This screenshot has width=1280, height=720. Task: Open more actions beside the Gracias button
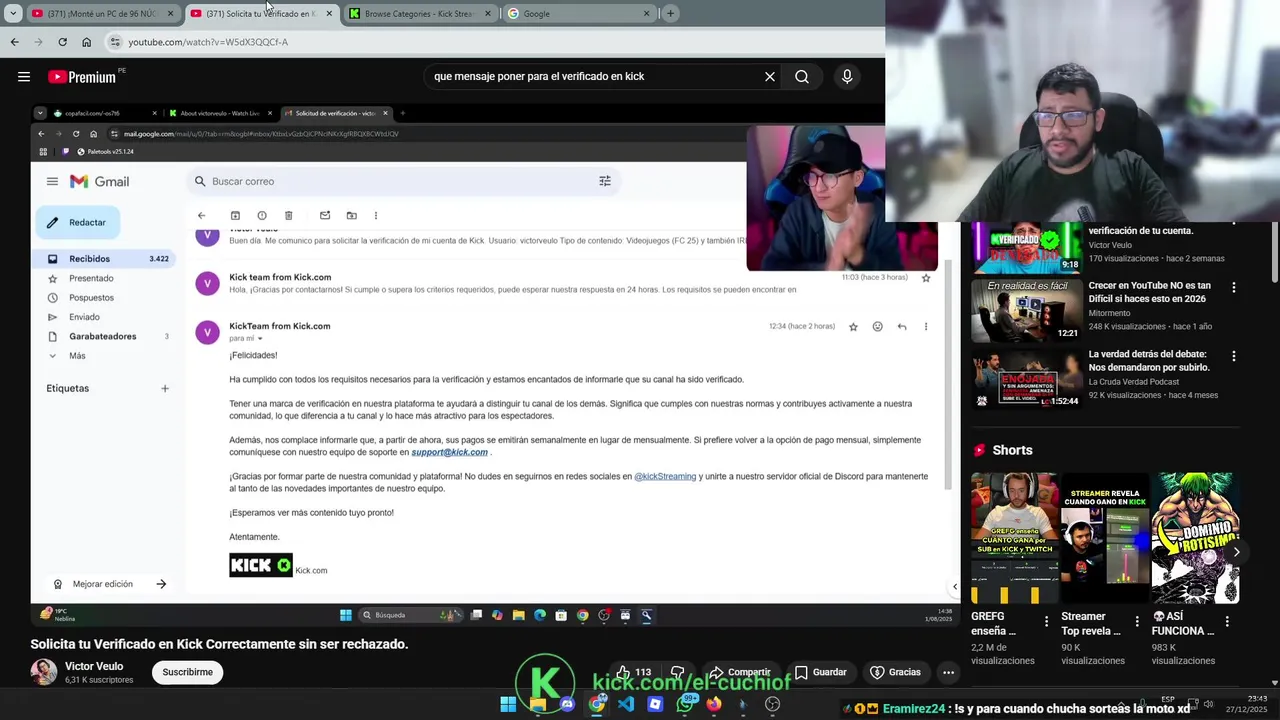tap(948, 672)
